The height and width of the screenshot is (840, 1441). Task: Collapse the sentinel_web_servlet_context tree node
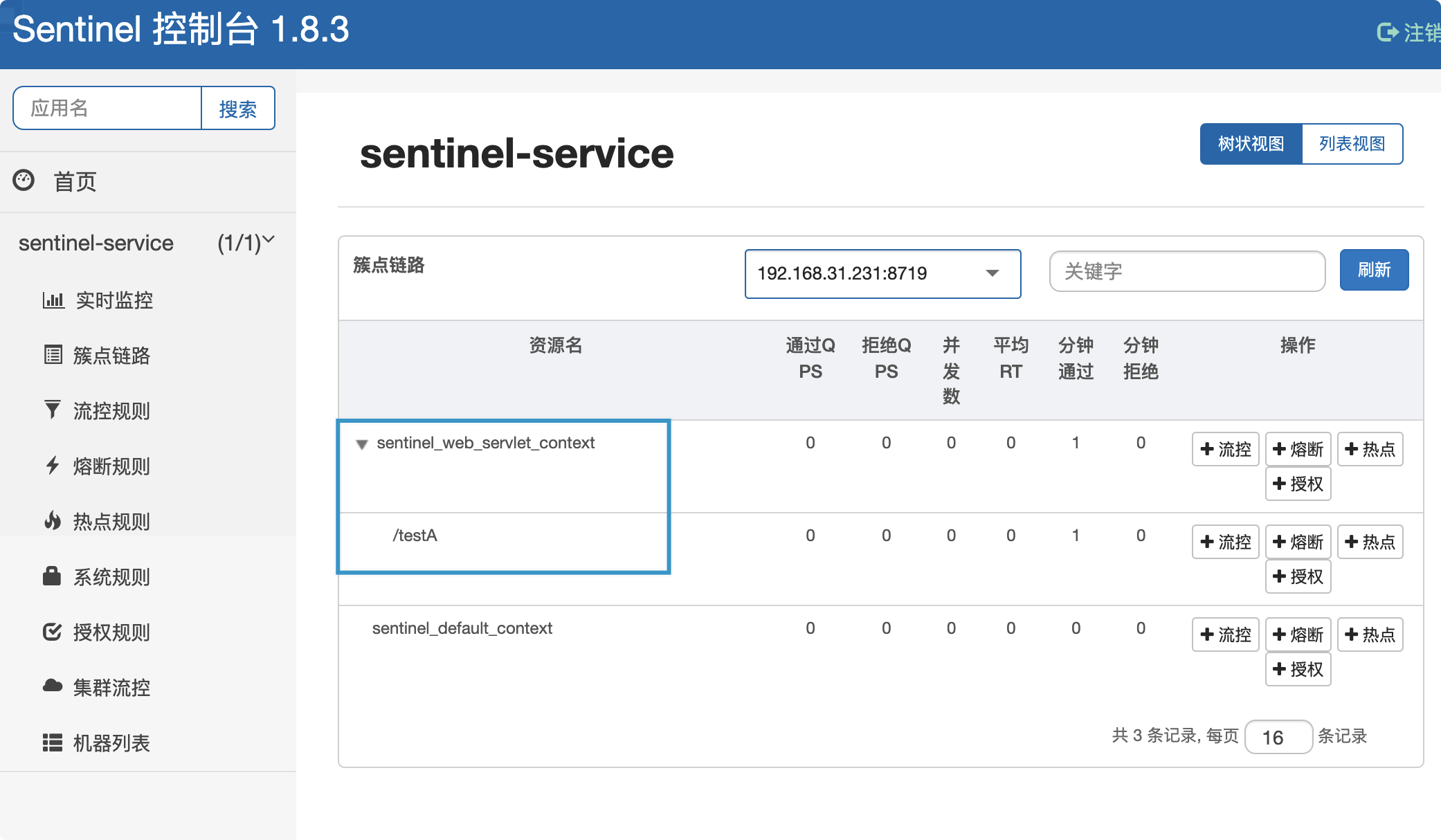361,444
